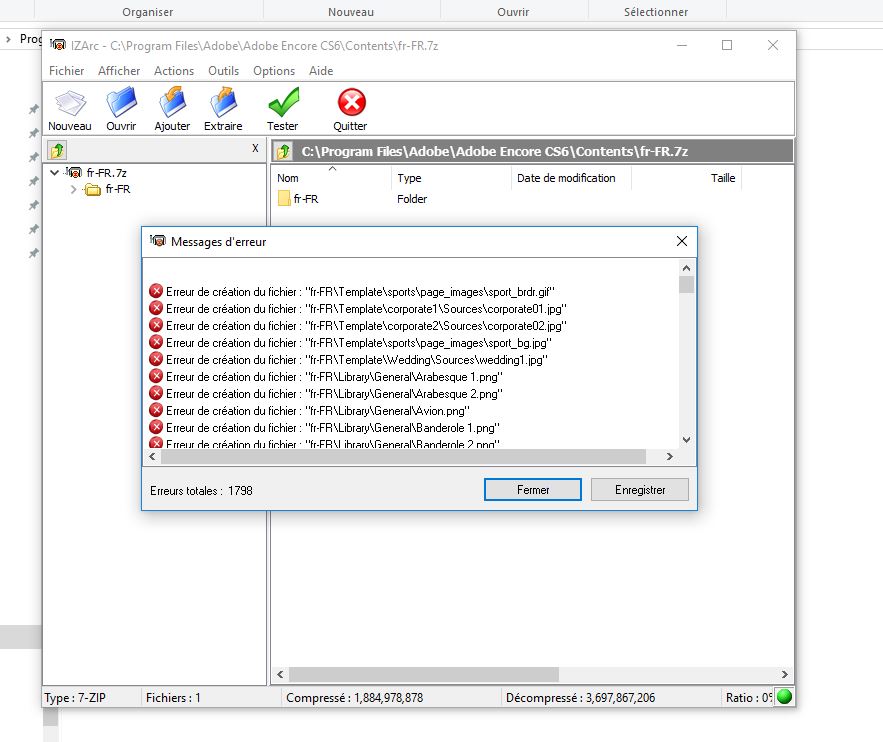Open the Afficher menu
Viewport: 883px width, 742px height.
(119, 70)
